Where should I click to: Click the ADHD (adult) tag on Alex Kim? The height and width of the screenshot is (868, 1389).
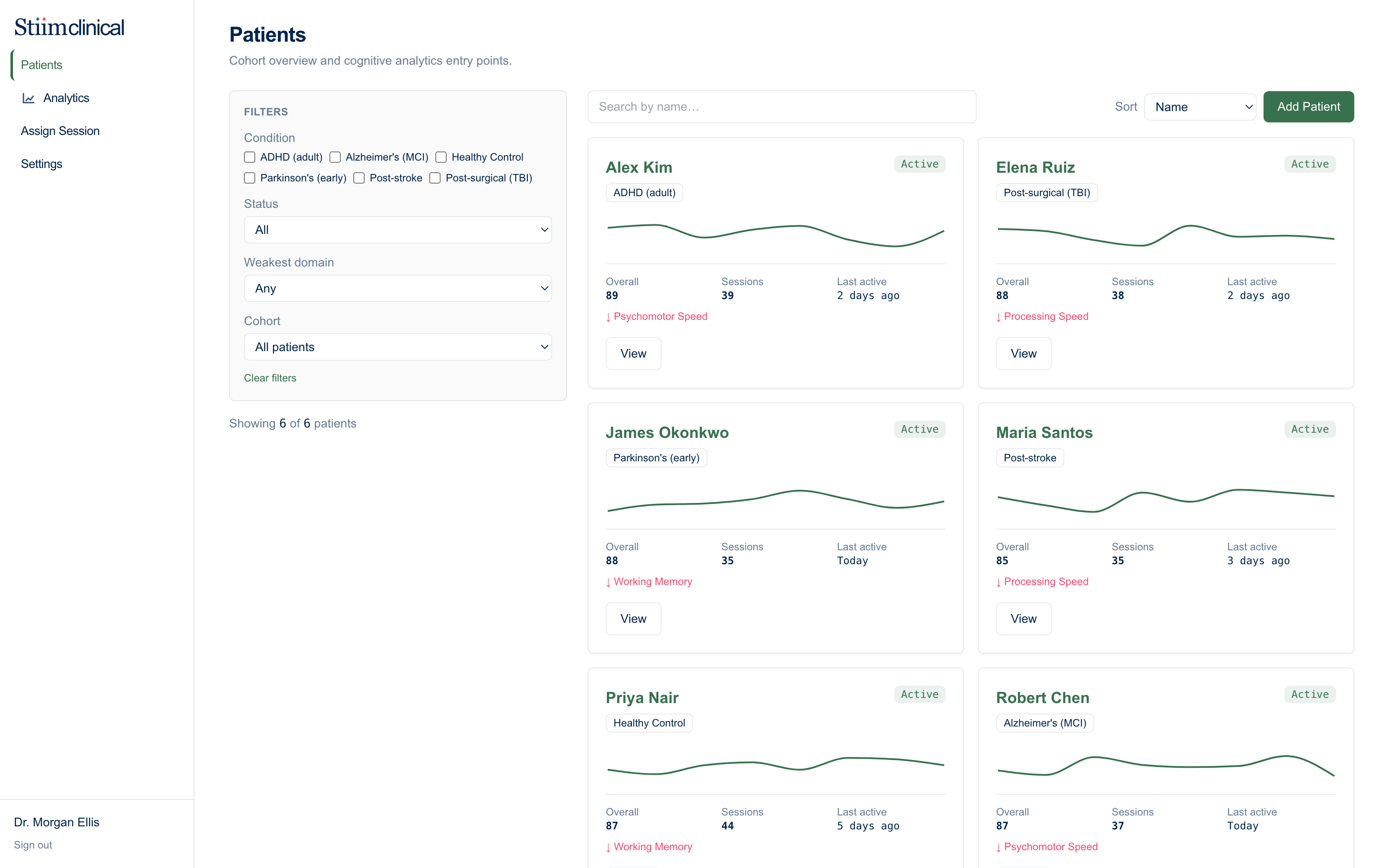click(644, 193)
